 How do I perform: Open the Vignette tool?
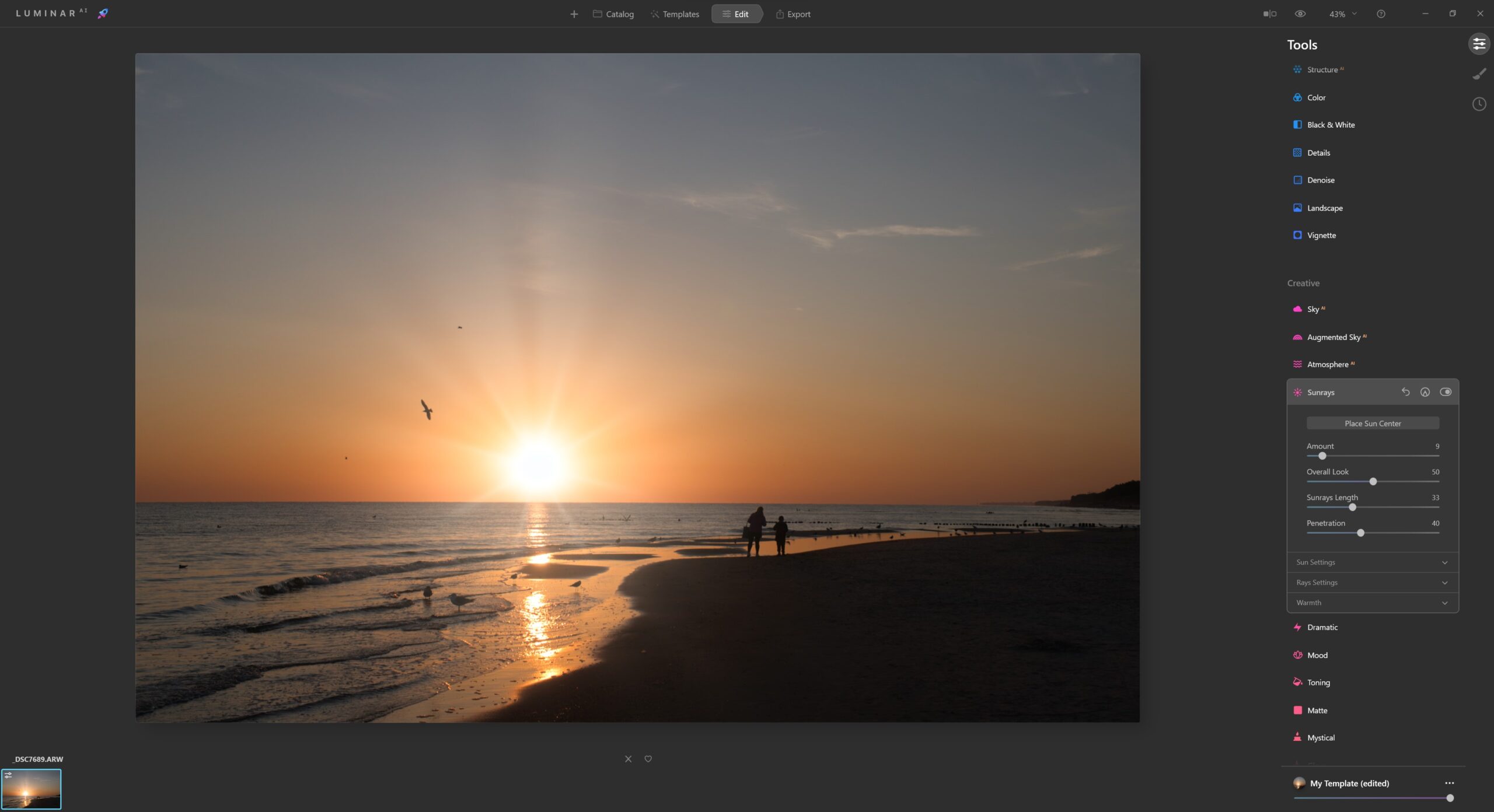pos(1314,236)
